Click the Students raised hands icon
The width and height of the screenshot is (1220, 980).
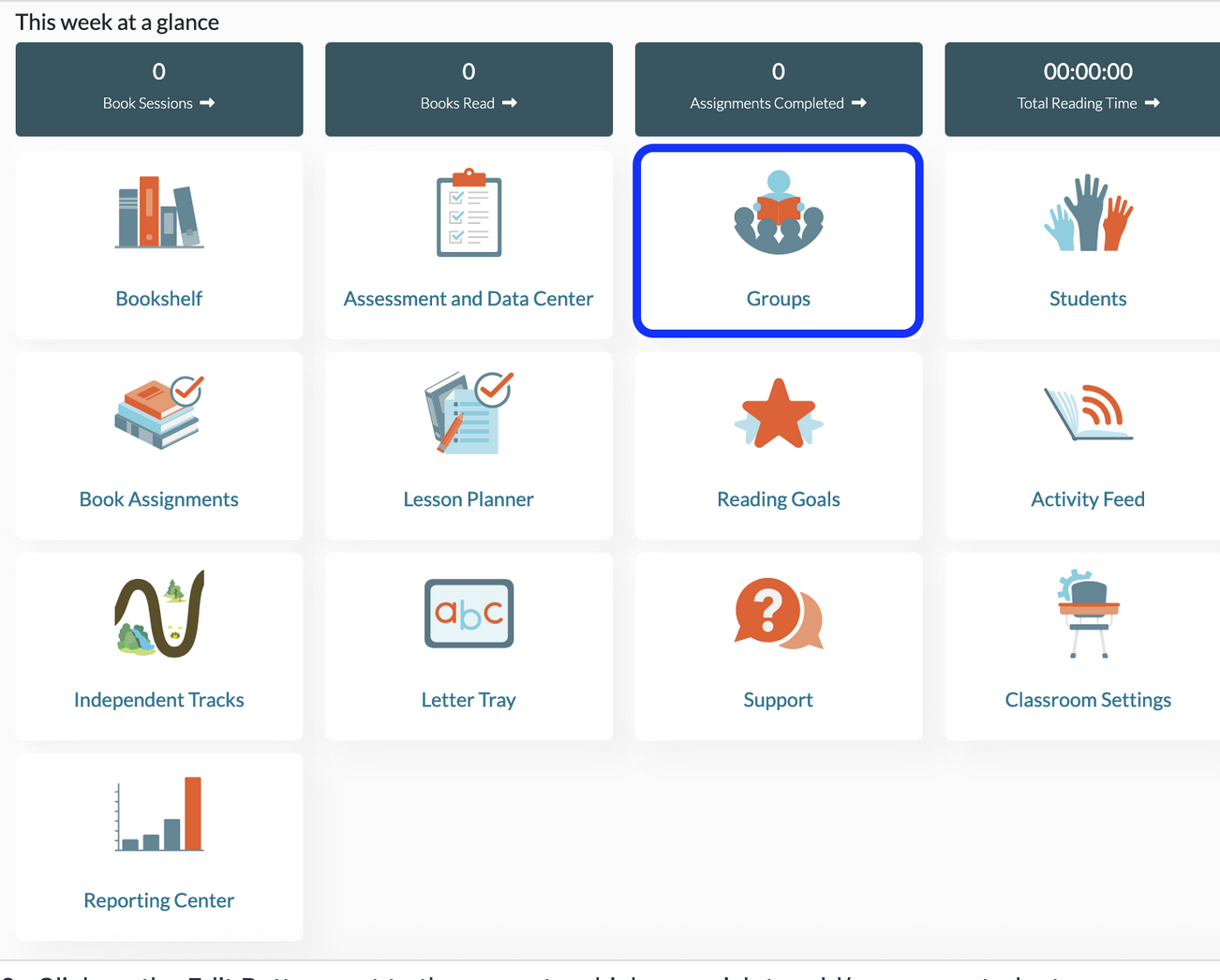(x=1089, y=213)
